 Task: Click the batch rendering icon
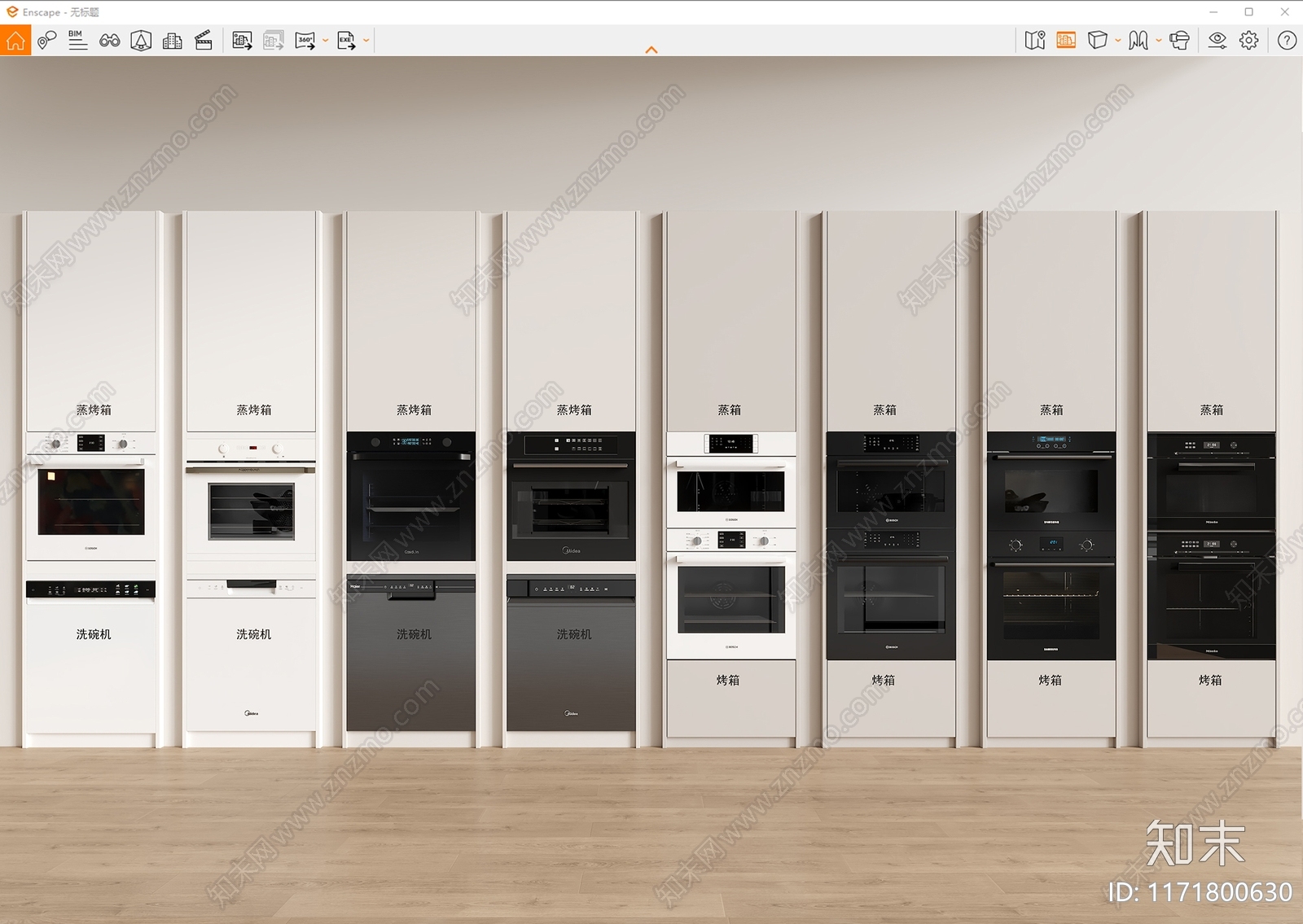click(x=274, y=40)
